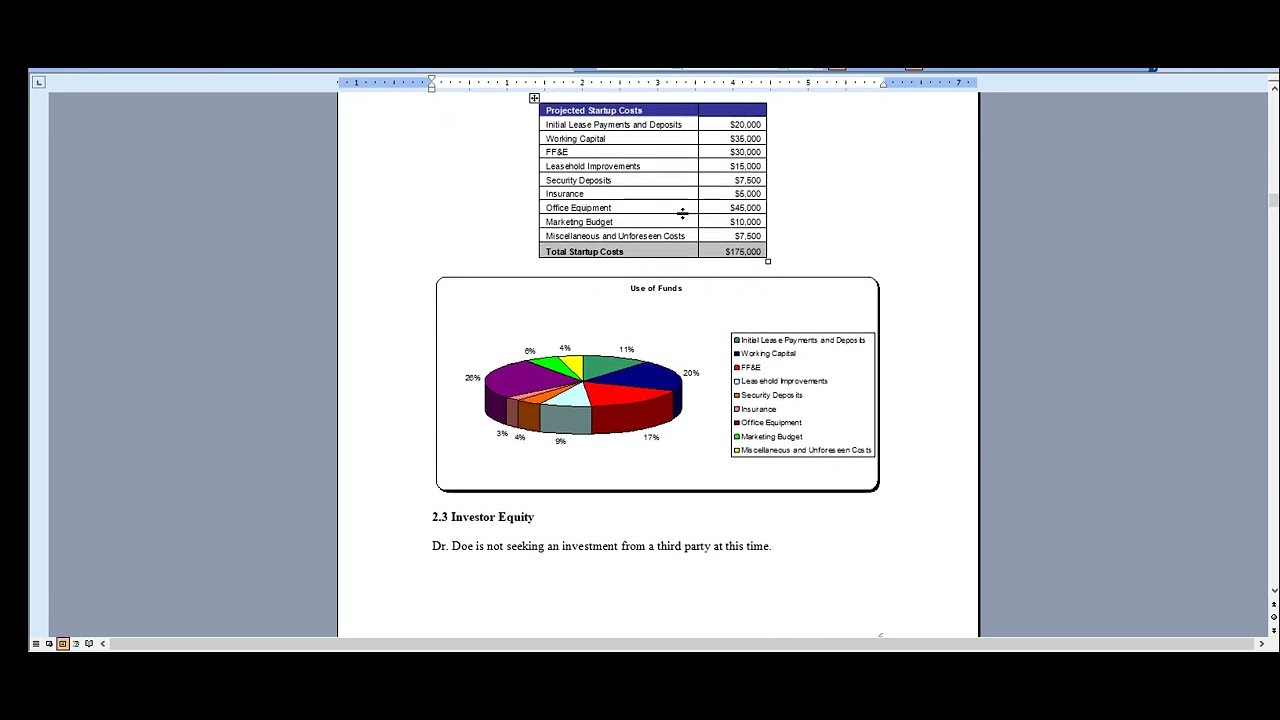
Task: Click the 'Working Capital' legend entry
Action: [x=765, y=353]
